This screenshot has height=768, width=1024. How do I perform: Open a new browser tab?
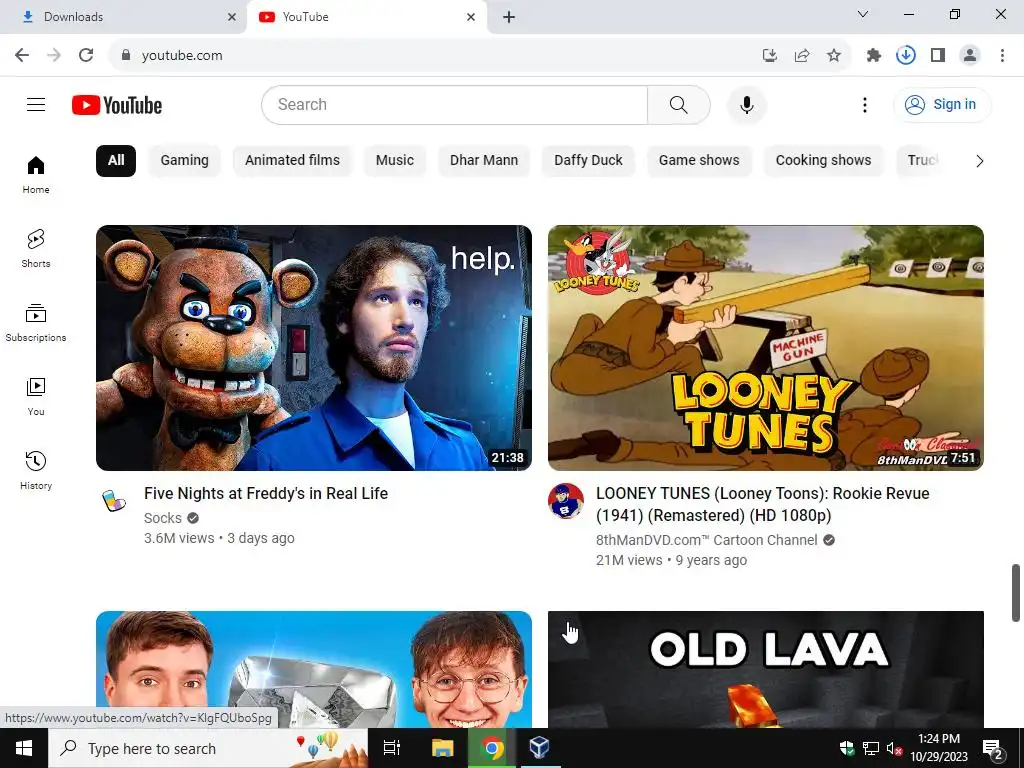click(x=509, y=17)
